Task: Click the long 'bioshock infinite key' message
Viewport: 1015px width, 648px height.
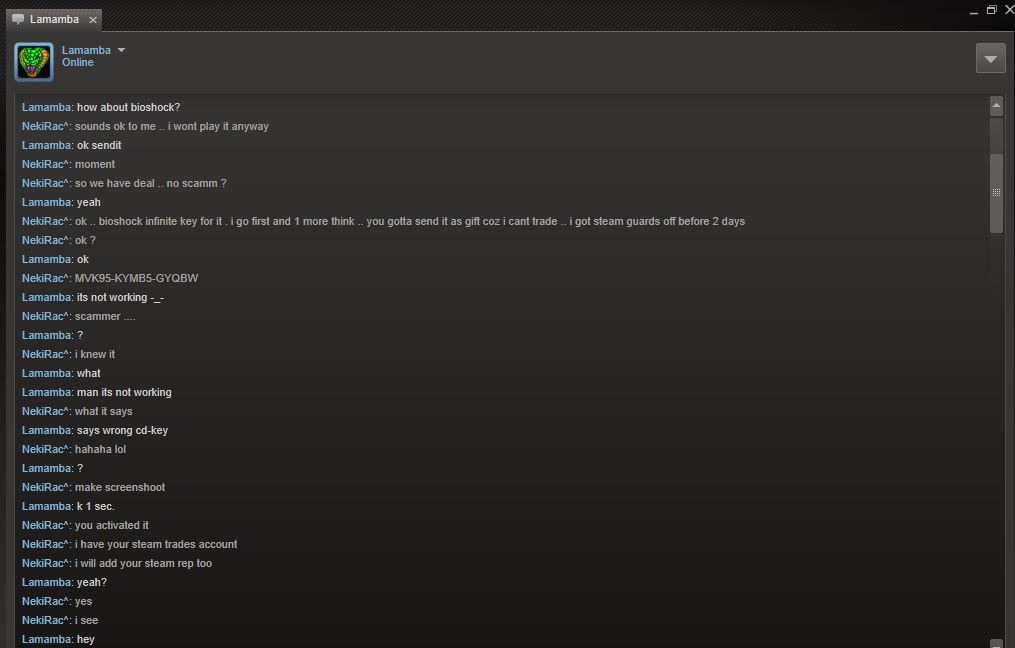Action: pos(410,221)
